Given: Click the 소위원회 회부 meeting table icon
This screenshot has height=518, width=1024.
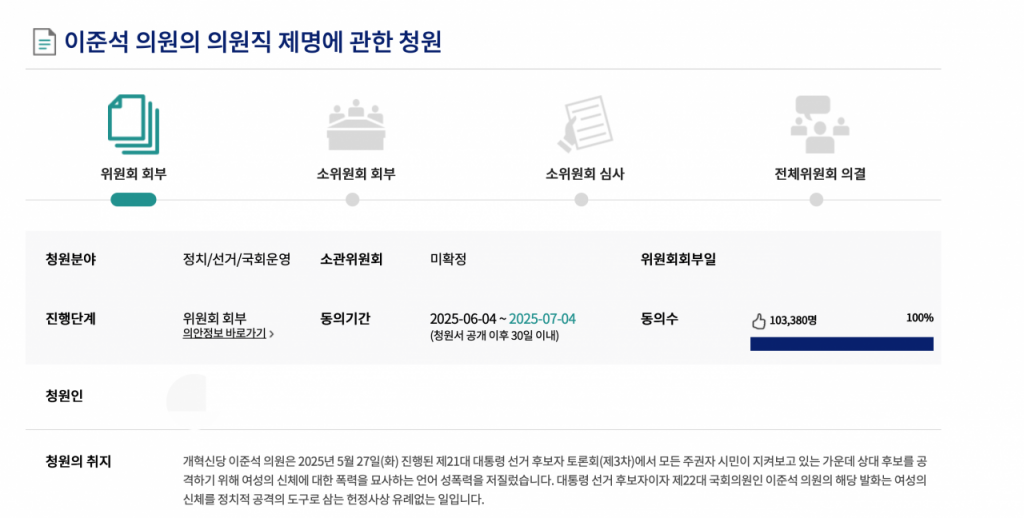Looking at the screenshot, I should pyautogui.click(x=355, y=125).
